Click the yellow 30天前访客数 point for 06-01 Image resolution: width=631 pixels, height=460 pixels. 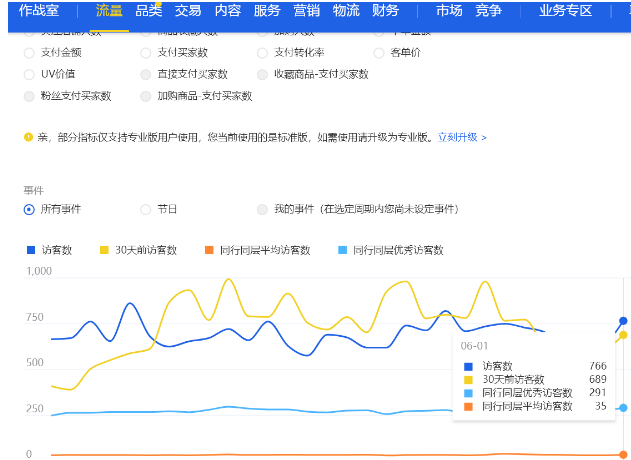click(623, 335)
